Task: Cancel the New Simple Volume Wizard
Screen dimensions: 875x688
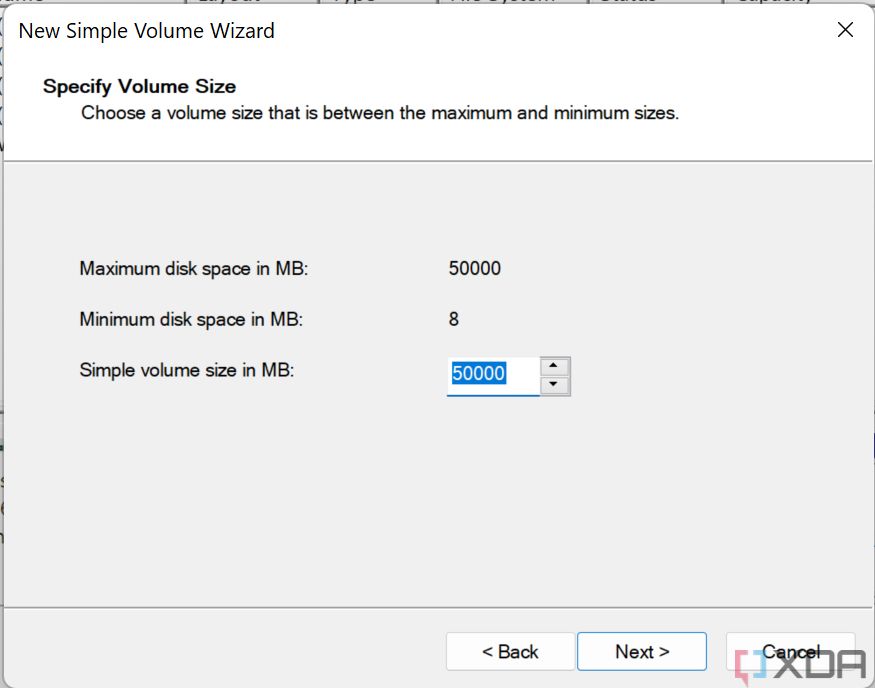Action: coord(790,651)
